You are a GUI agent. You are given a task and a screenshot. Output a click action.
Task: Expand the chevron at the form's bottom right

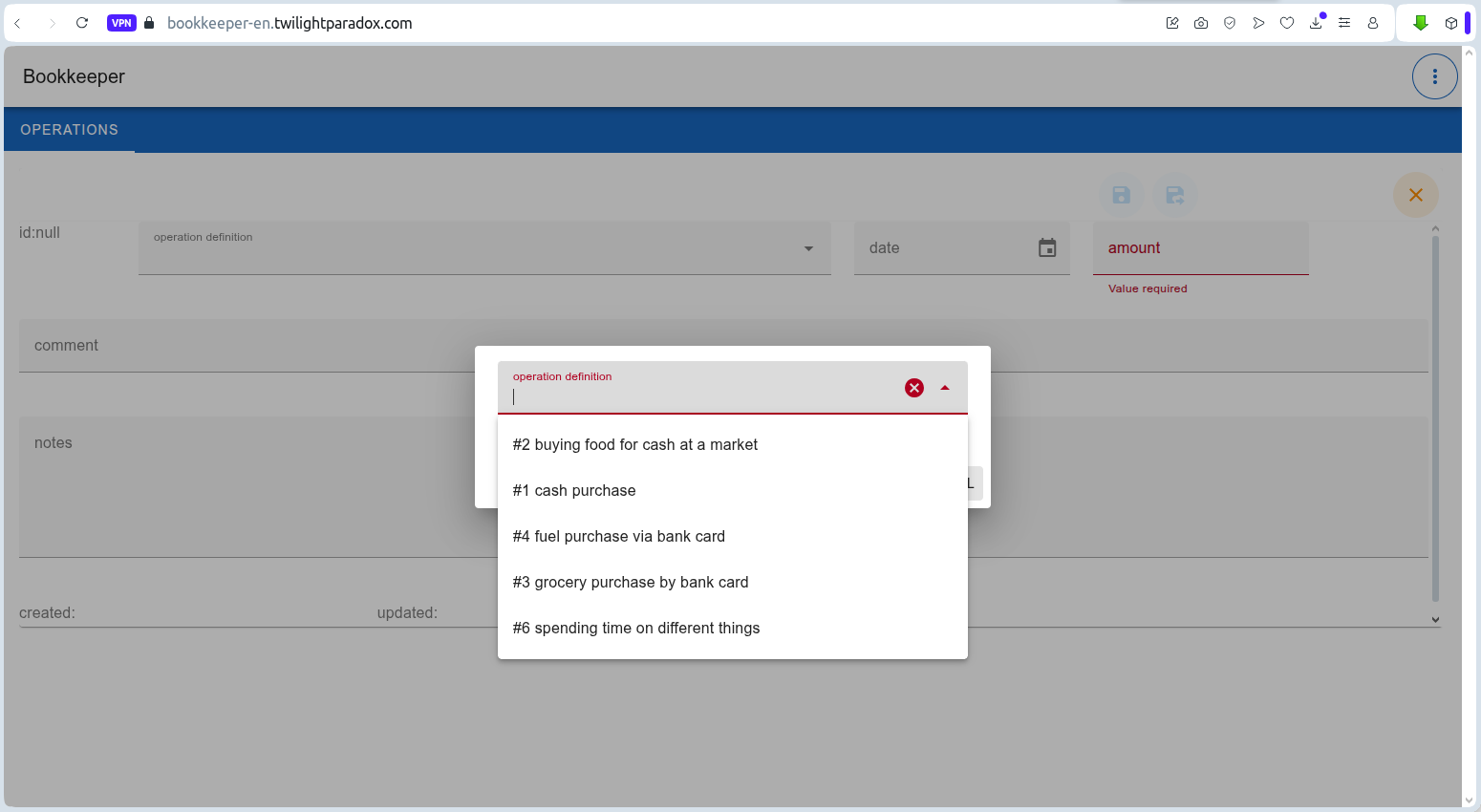click(1434, 620)
